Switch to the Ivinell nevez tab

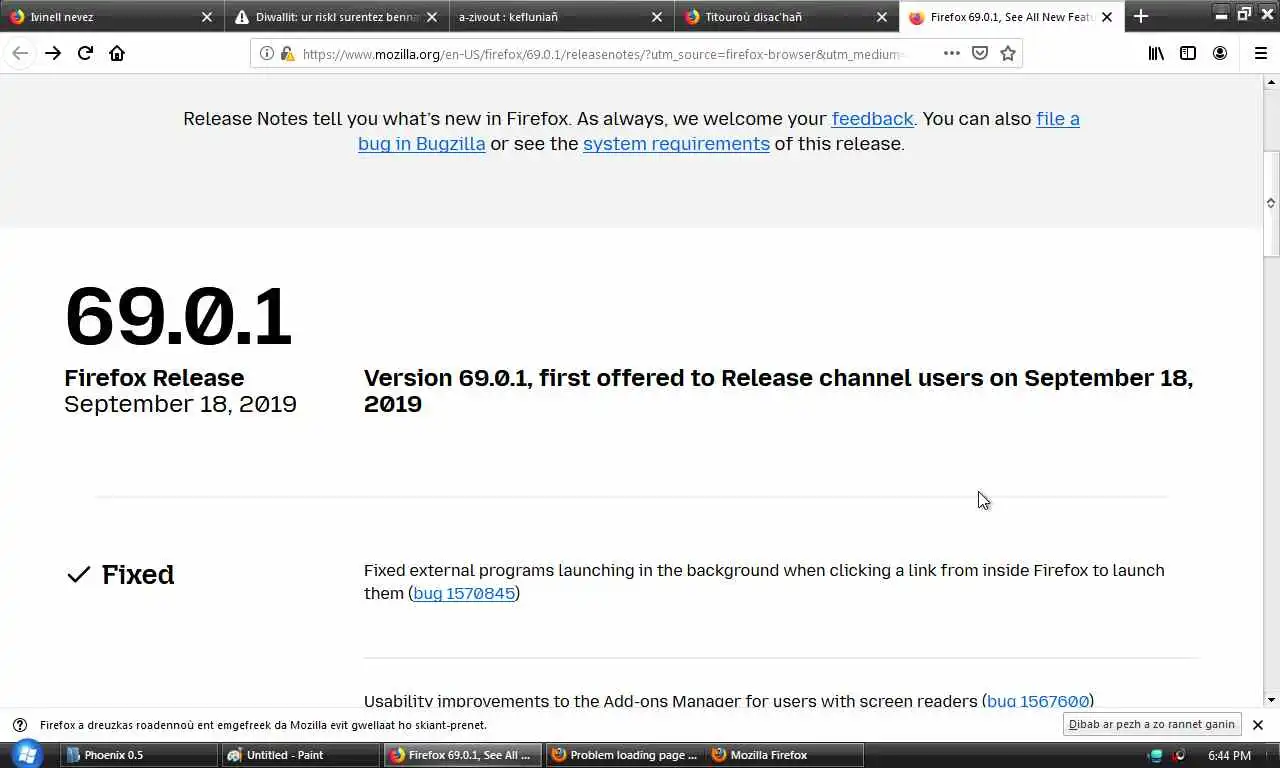tap(112, 17)
